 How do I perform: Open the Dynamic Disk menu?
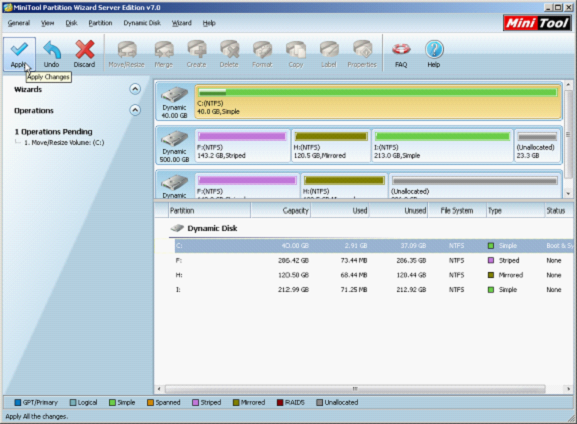coord(142,23)
